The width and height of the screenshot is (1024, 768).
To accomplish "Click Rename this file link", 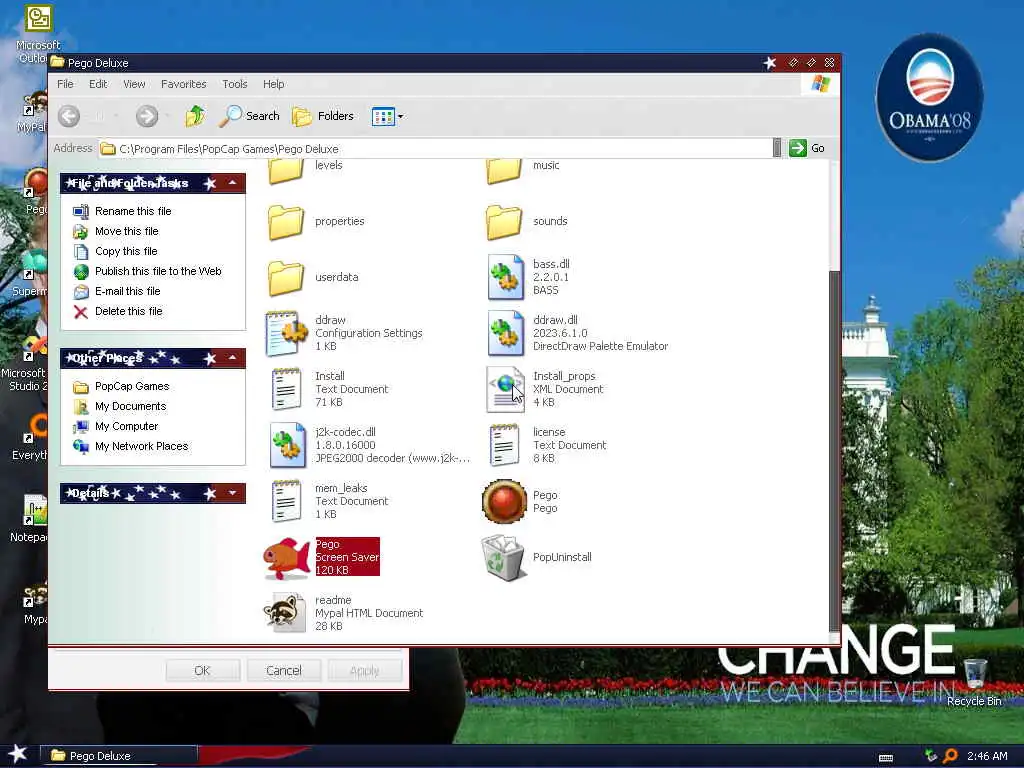I will coord(133,211).
